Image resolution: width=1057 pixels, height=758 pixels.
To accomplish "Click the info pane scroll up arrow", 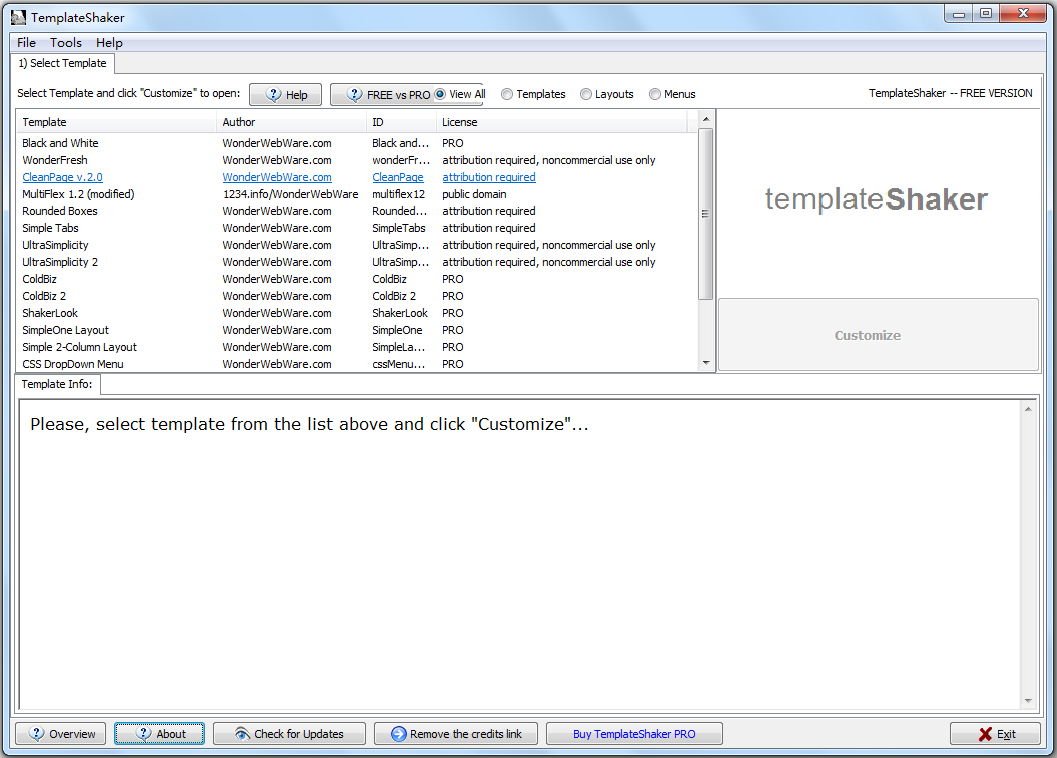I will point(1028,409).
